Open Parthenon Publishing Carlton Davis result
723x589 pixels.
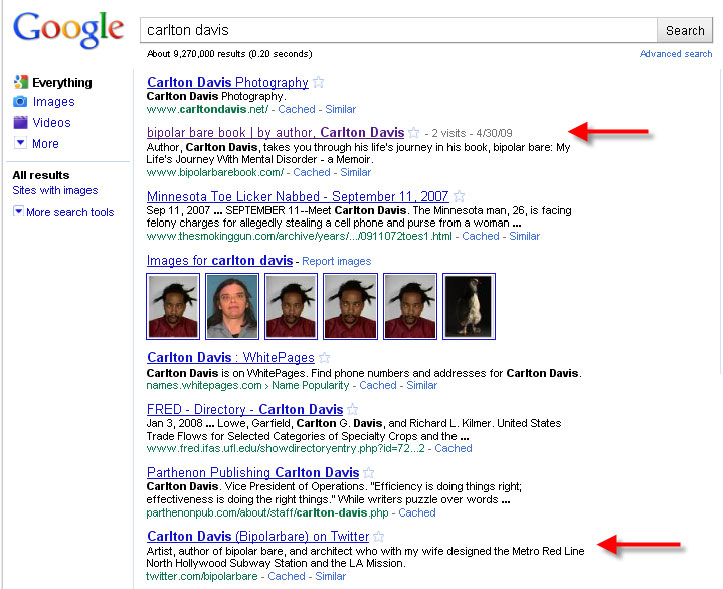(x=253, y=472)
